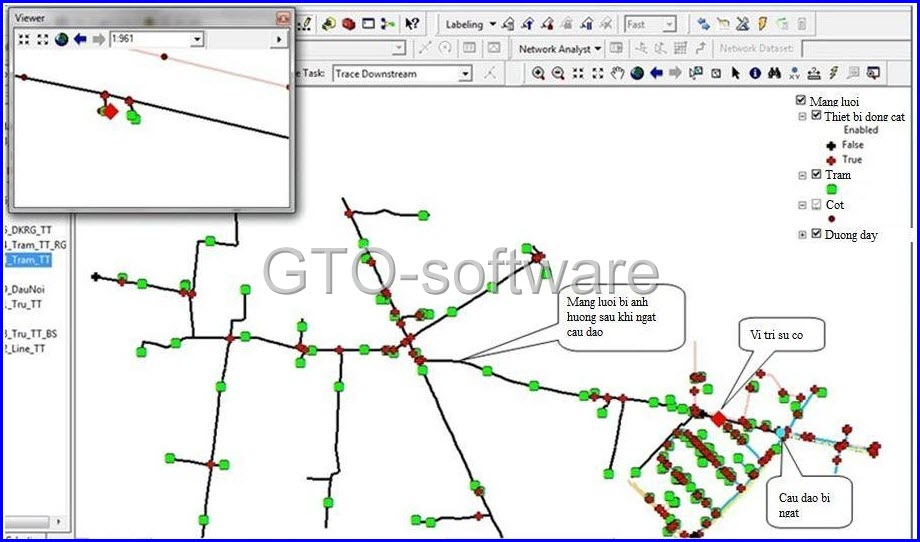Click the Label Manager icon next to Labeling

point(508,24)
